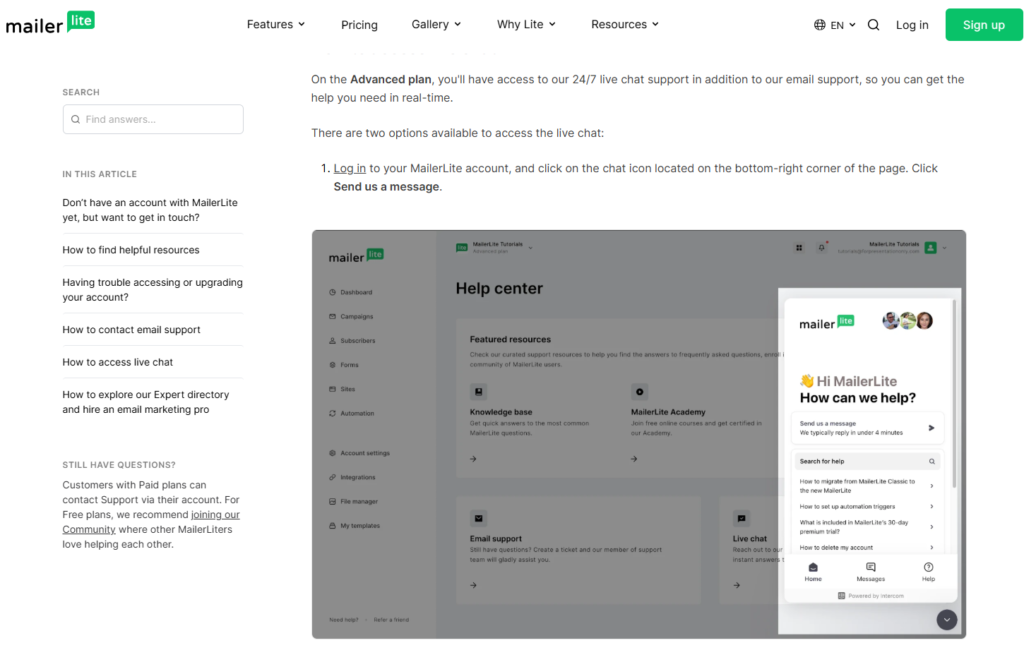The image size is (1024, 662).
Task: Open How to delete my account article
Action: [x=866, y=548]
